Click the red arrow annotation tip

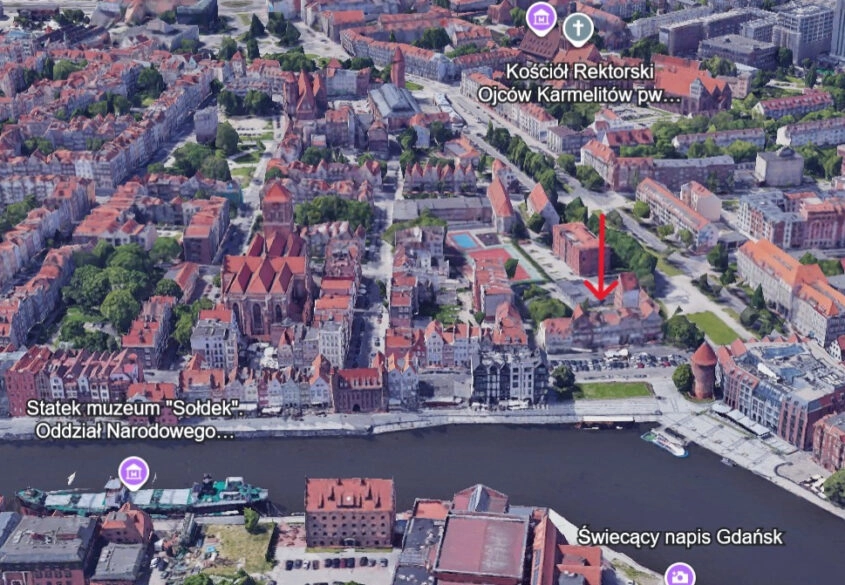click(601, 296)
